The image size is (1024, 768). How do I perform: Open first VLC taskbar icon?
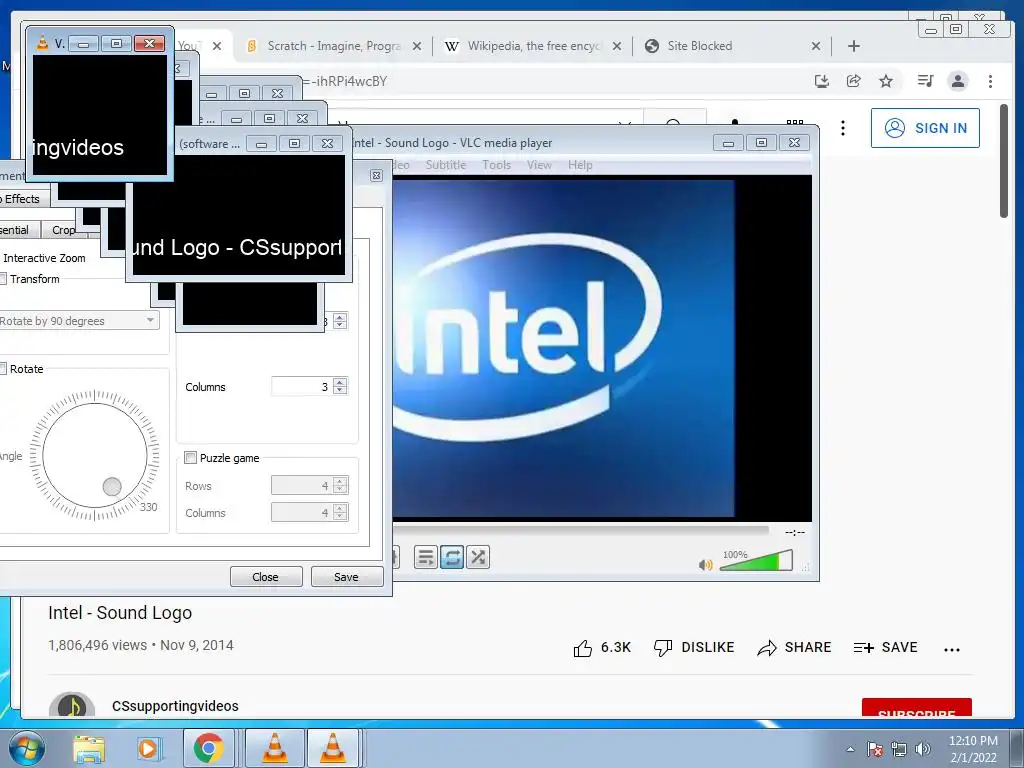coord(275,748)
